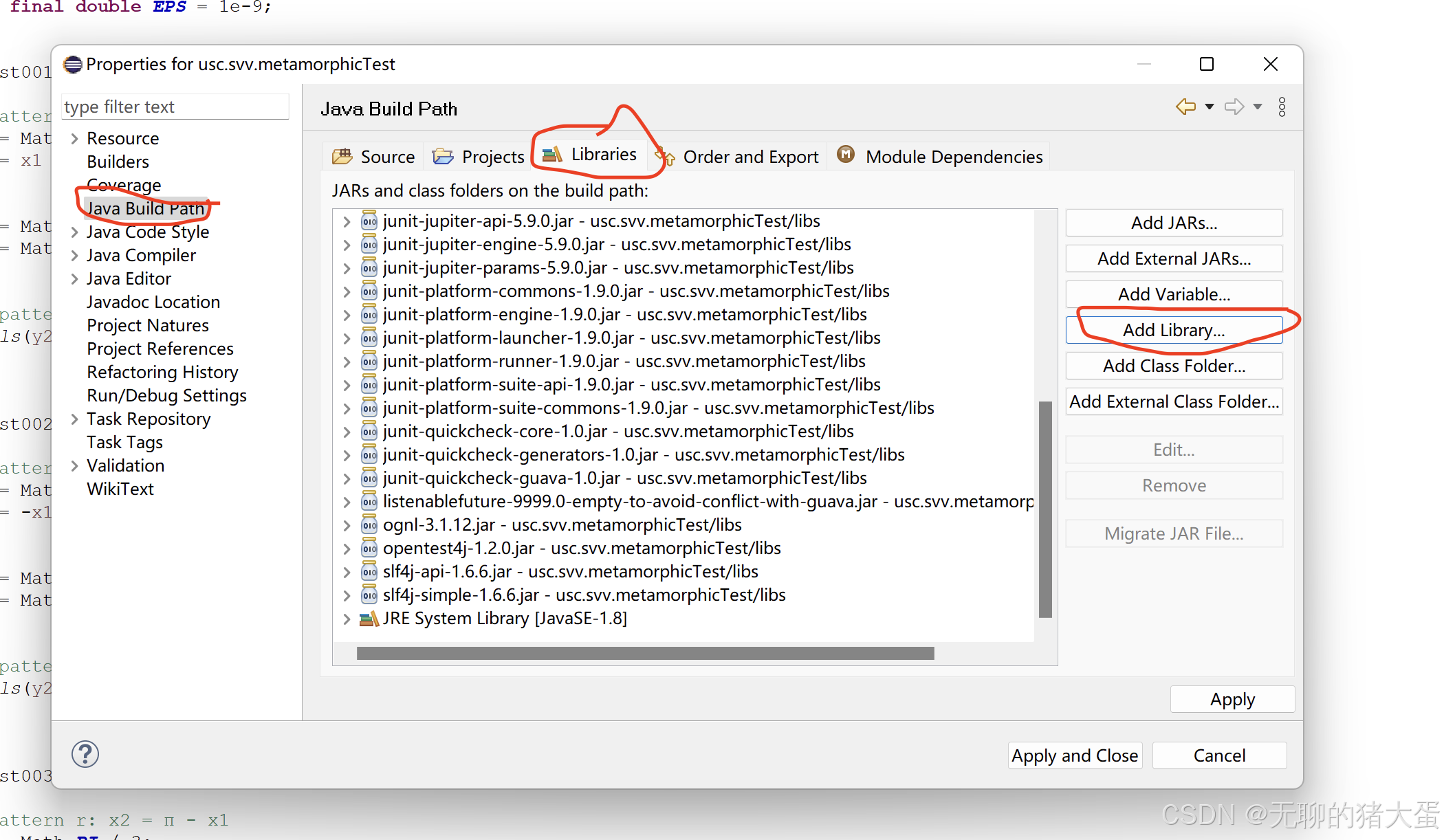1444x840 pixels.
Task: Click the back navigation arrow icon
Action: [x=1184, y=107]
